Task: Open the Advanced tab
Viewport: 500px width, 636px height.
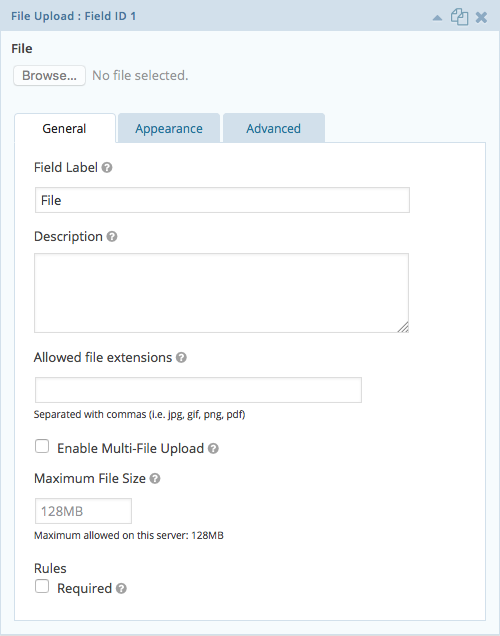Action: [x=274, y=128]
